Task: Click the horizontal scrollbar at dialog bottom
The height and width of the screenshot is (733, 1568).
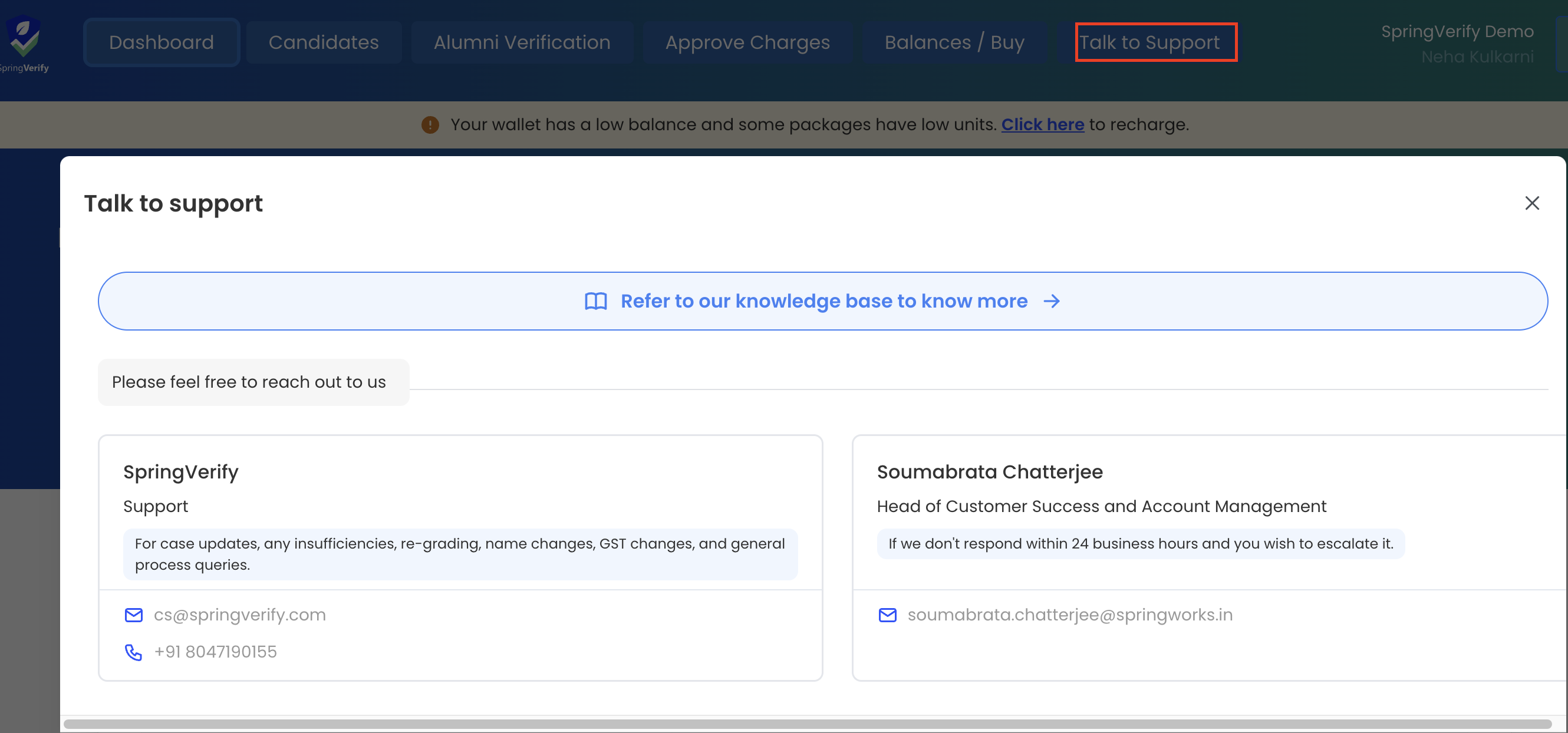Action: pos(806,724)
